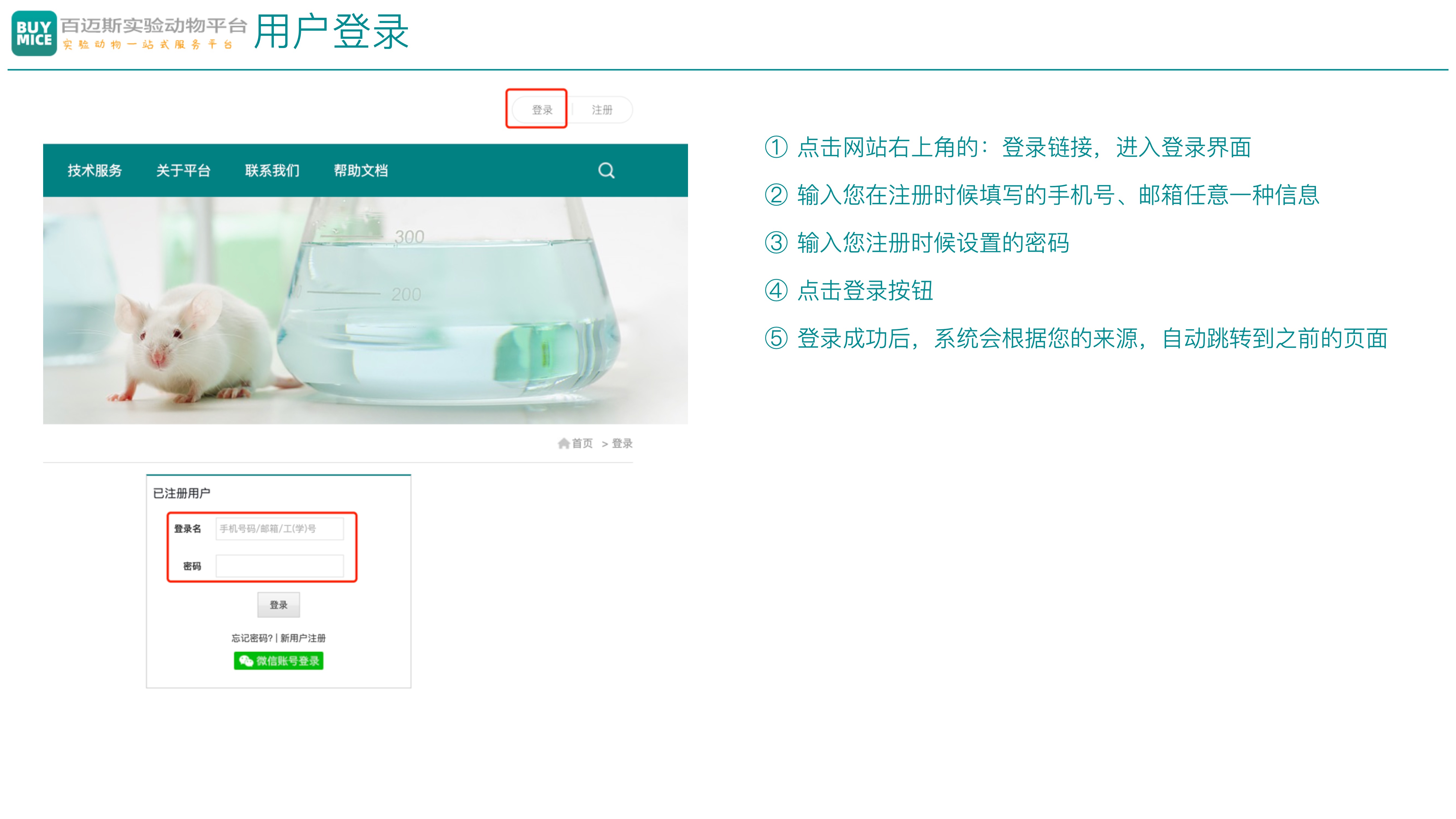The height and width of the screenshot is (819, 1456).
Task: Click the 百迈斯实验动物平台 header text
Action: 154,25
